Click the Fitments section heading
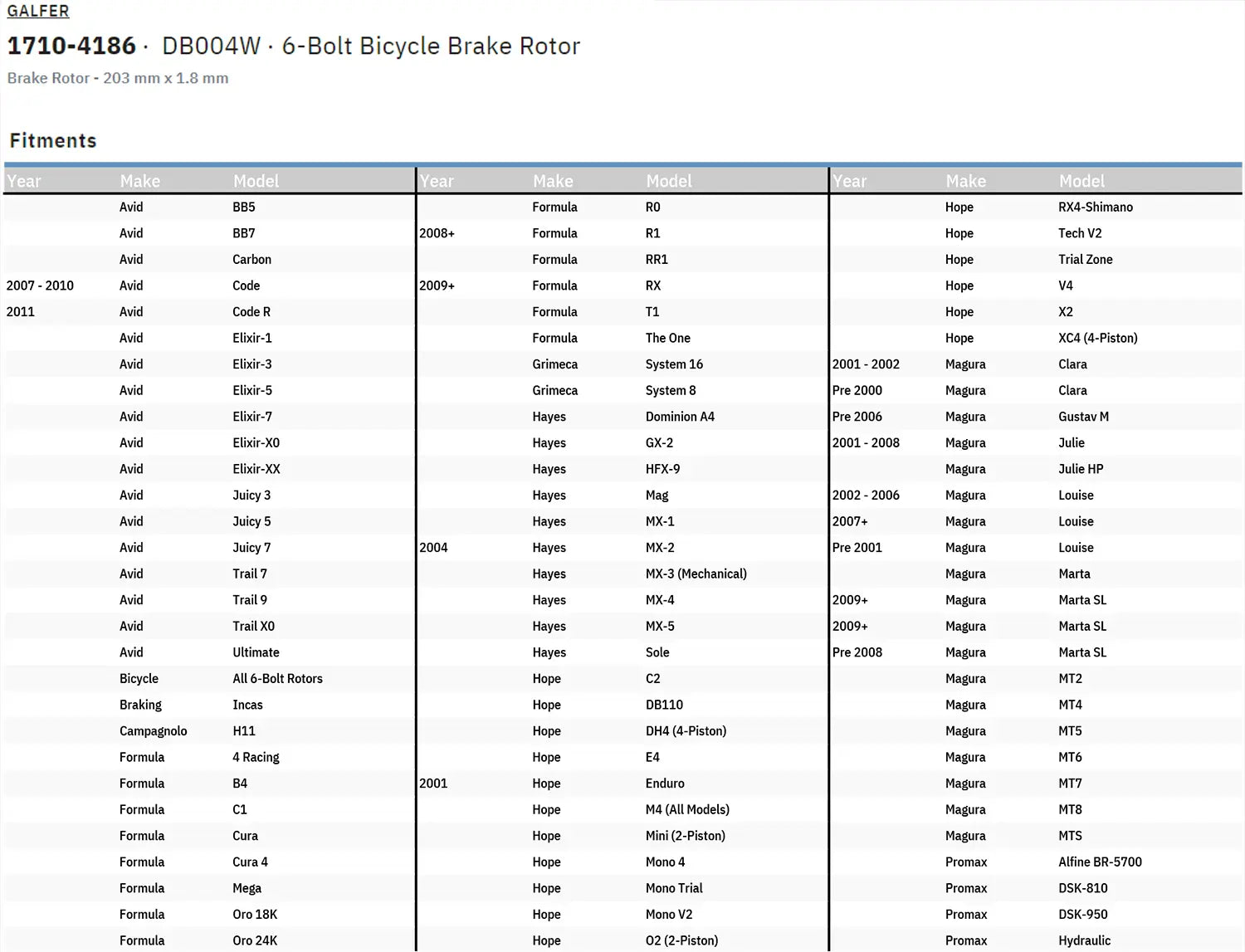The image size is (1245, 952). [x=53, y=140]
